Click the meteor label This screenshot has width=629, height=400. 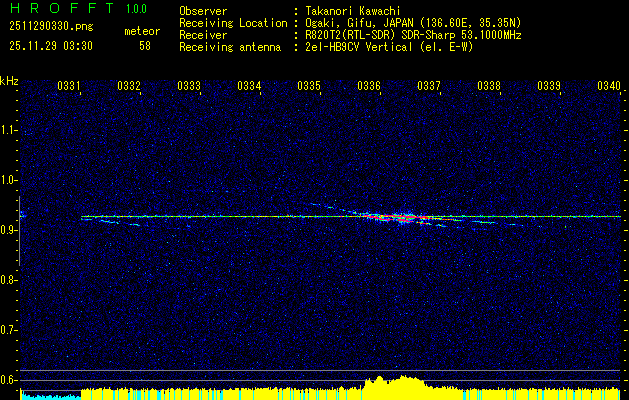click(x=142, y=31)
